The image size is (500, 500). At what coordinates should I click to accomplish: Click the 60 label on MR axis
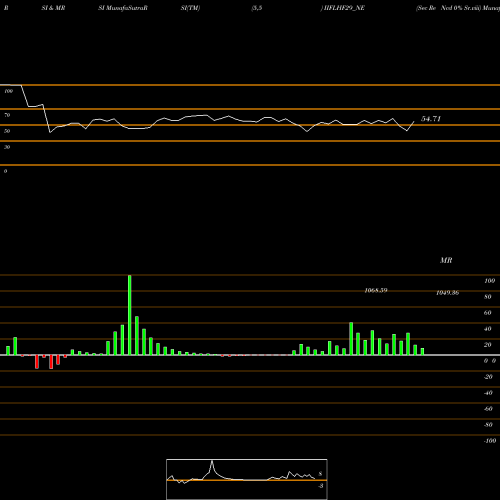pyautogui.click(x=488, y=313)
